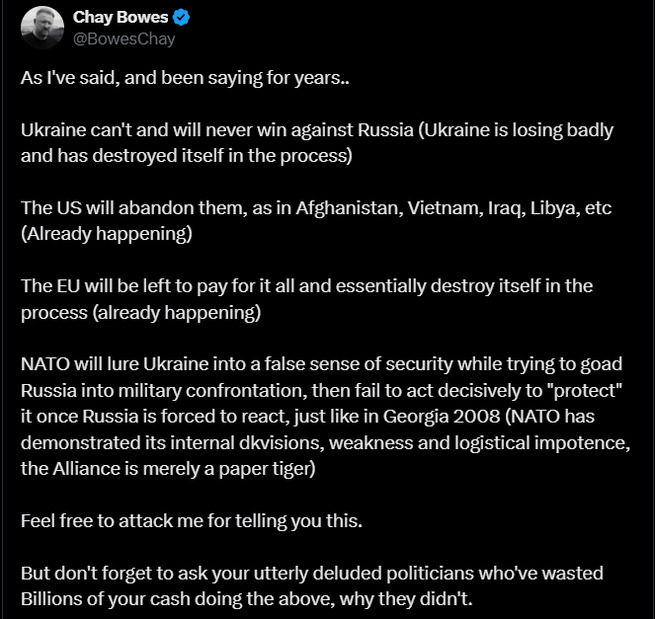Open the Chay Bowes display name
This screenshot has height=619, width=655.
(121, 17)
